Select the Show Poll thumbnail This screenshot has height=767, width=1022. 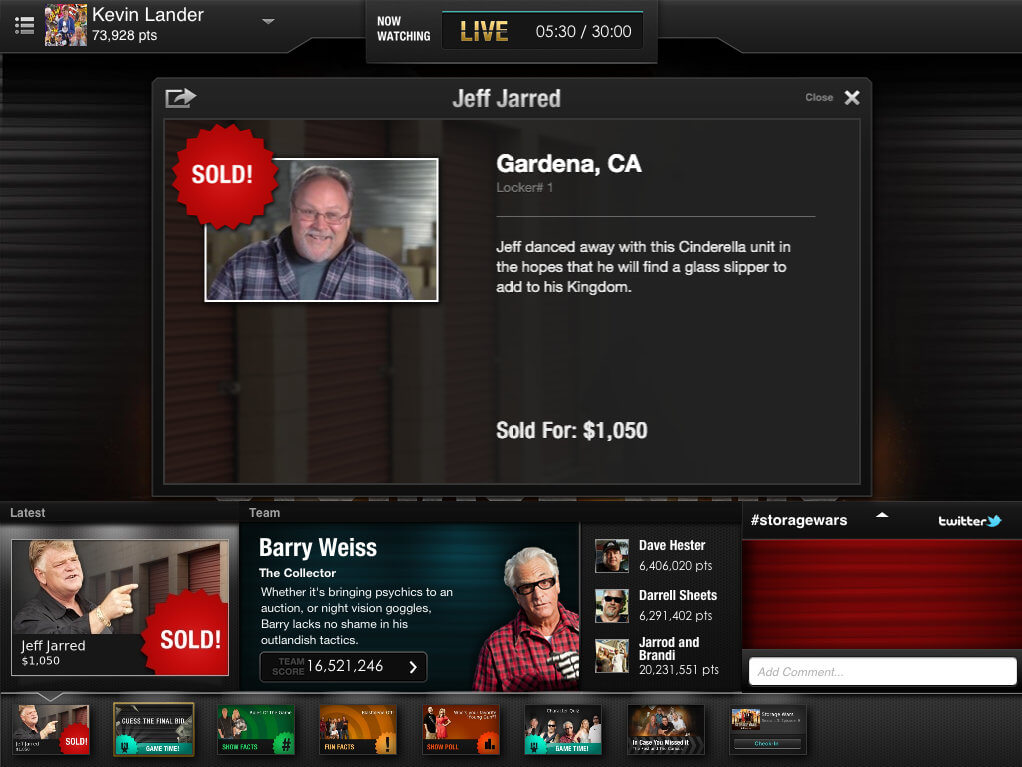(460, 729)
